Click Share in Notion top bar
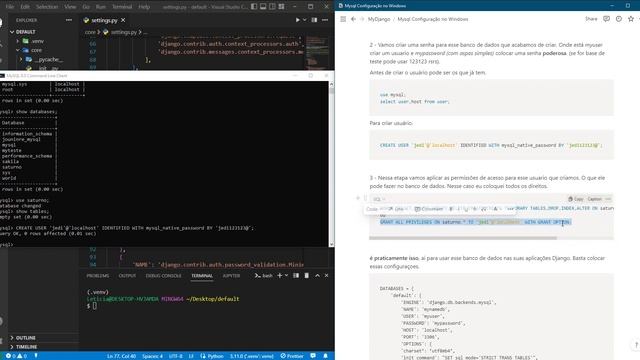 coord(591,19)
